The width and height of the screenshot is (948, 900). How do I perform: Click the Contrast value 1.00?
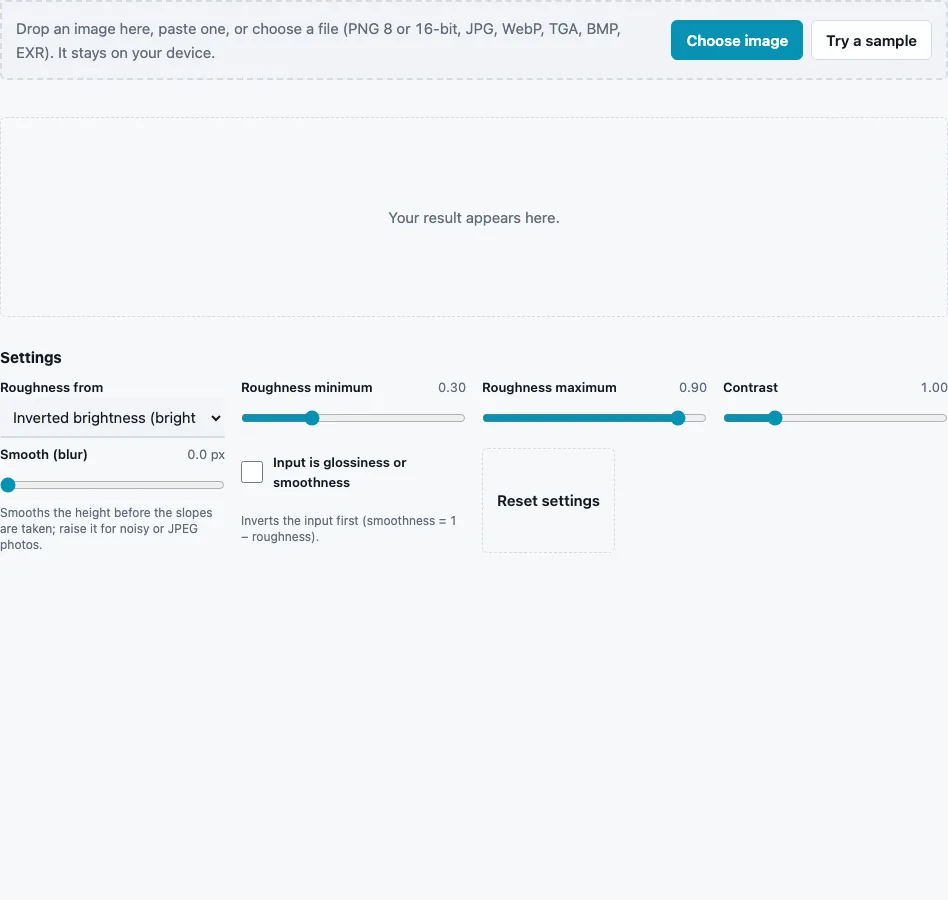(x=934, y=387)
